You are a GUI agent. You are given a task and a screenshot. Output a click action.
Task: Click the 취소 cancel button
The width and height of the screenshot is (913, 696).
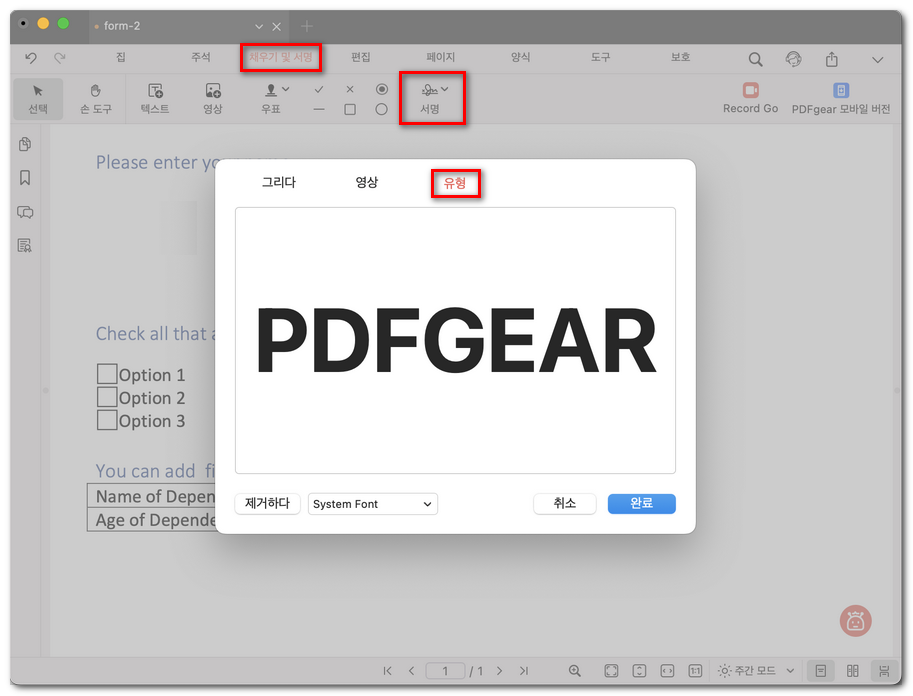point(565,504)
